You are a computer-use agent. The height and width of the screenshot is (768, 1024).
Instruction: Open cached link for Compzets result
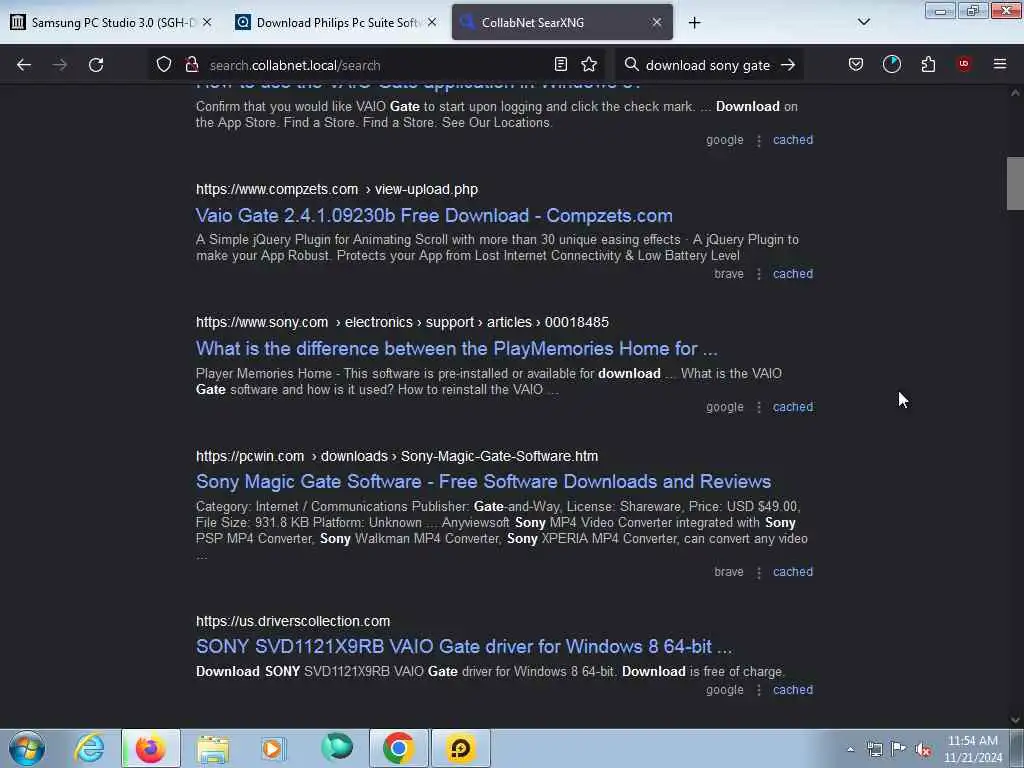click(793, 274)
